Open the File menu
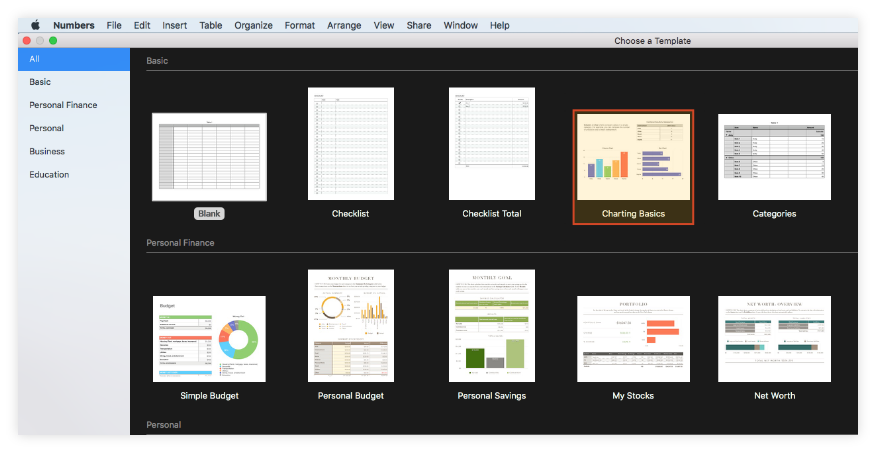The image size is (876, 453). point(114,25)
